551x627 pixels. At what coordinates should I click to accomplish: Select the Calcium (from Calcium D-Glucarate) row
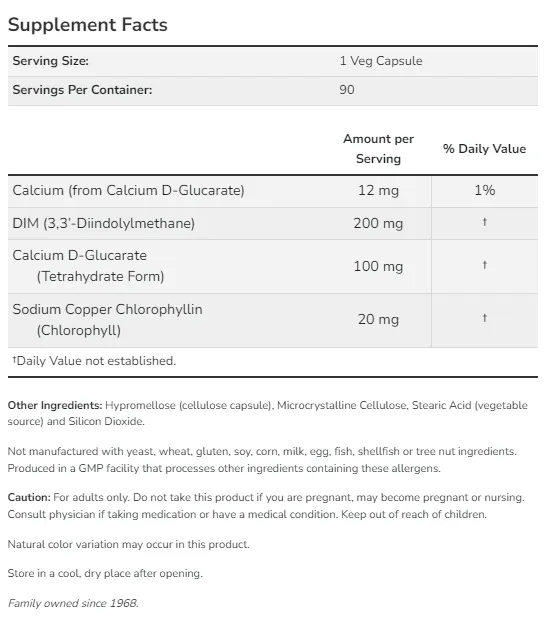[273, 191]
